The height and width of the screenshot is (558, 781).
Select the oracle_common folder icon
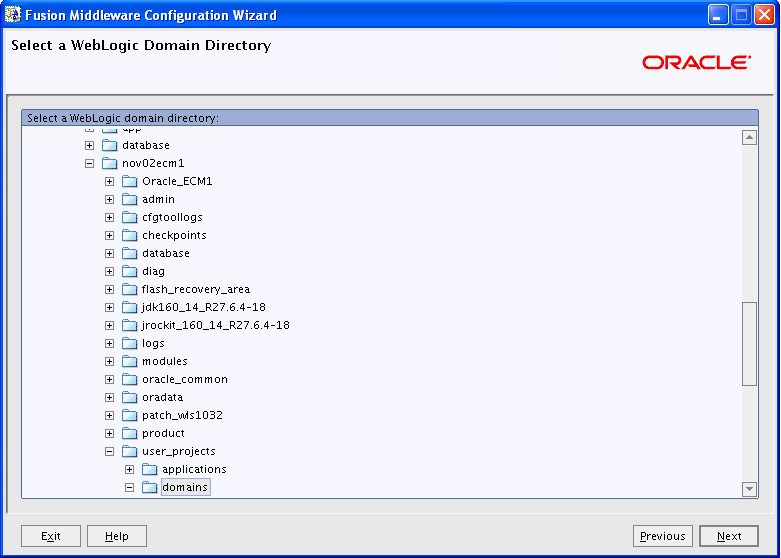coord(130,379)
